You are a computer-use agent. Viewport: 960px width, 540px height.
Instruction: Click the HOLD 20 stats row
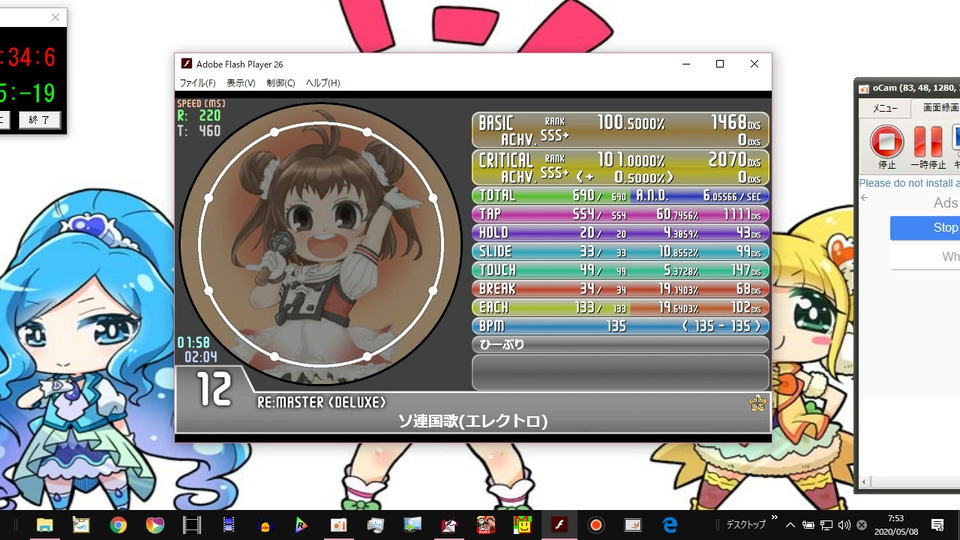click(x=620, y=233)
